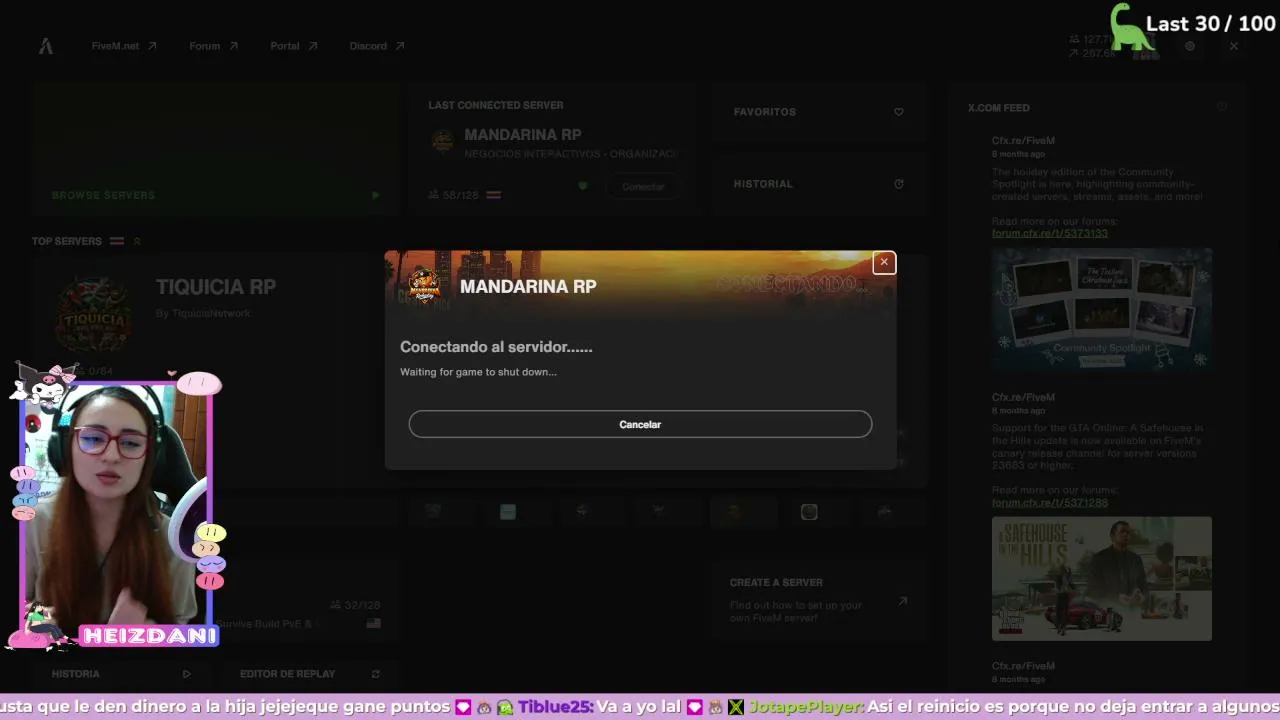The height and width of the screenshot is (720, 1280).
Task: Click the 'Waiting for game to shut down...' status
Action: [478, 372]
